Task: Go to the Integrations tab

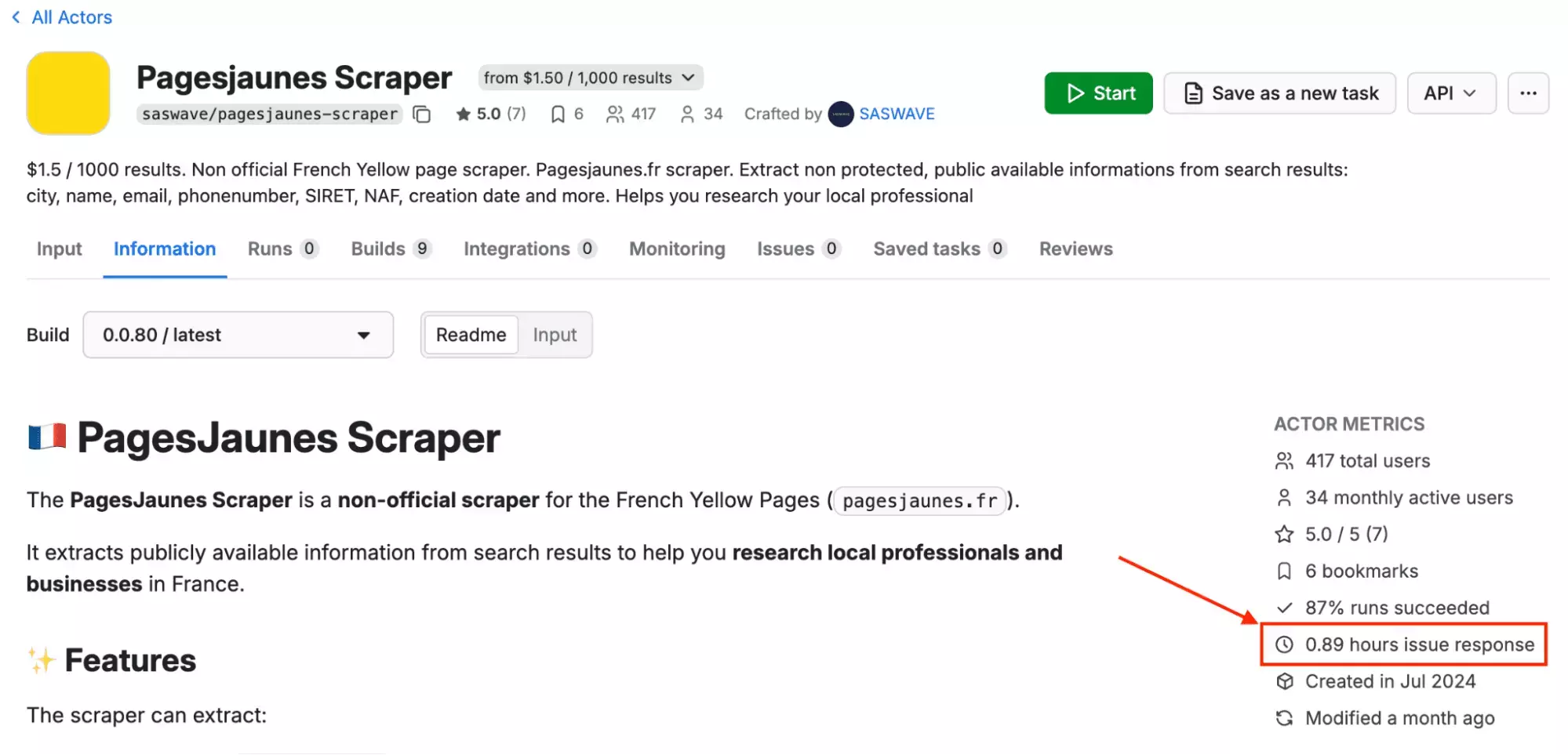Action: (529, 249)
